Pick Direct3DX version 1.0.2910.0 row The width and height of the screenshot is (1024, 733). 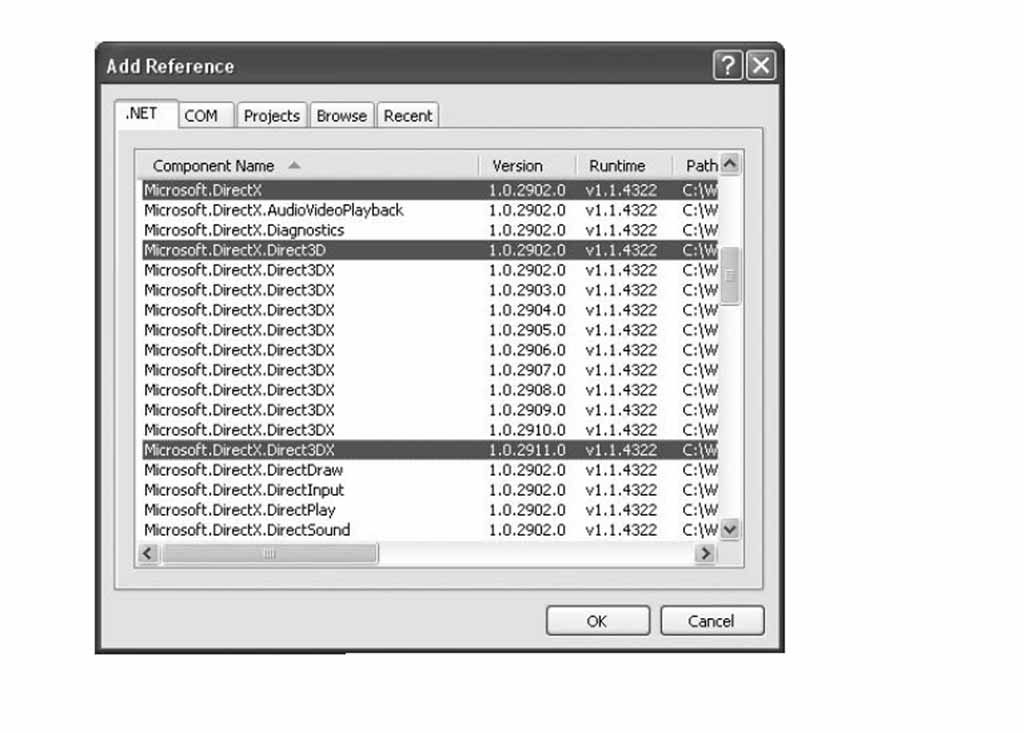pos(430,430)
